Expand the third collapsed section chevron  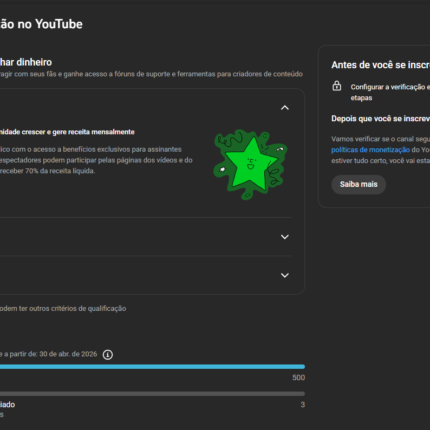pos(285,275)
